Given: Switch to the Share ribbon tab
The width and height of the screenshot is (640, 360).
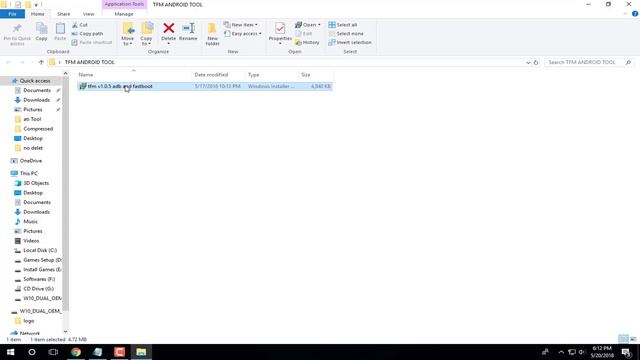Looking at the screenshot, I should click(x=64, y=14).
